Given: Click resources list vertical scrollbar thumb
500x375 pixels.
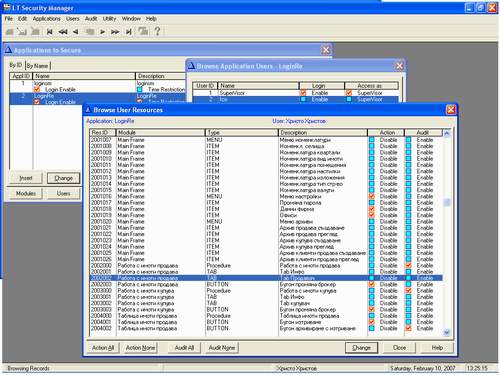Looking at the screenshot, I should [x=447, y=202].
